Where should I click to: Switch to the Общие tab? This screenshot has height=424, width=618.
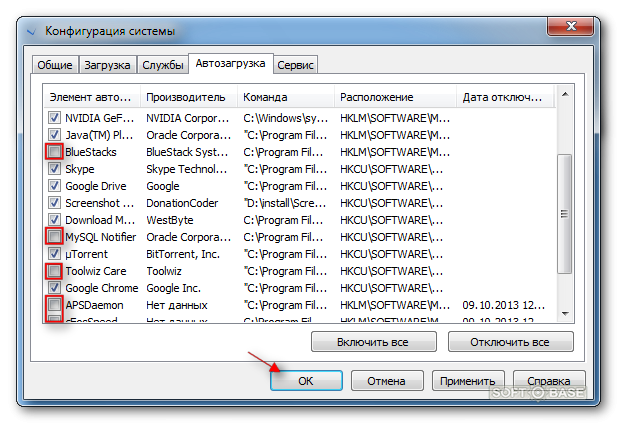click(55, 65)
